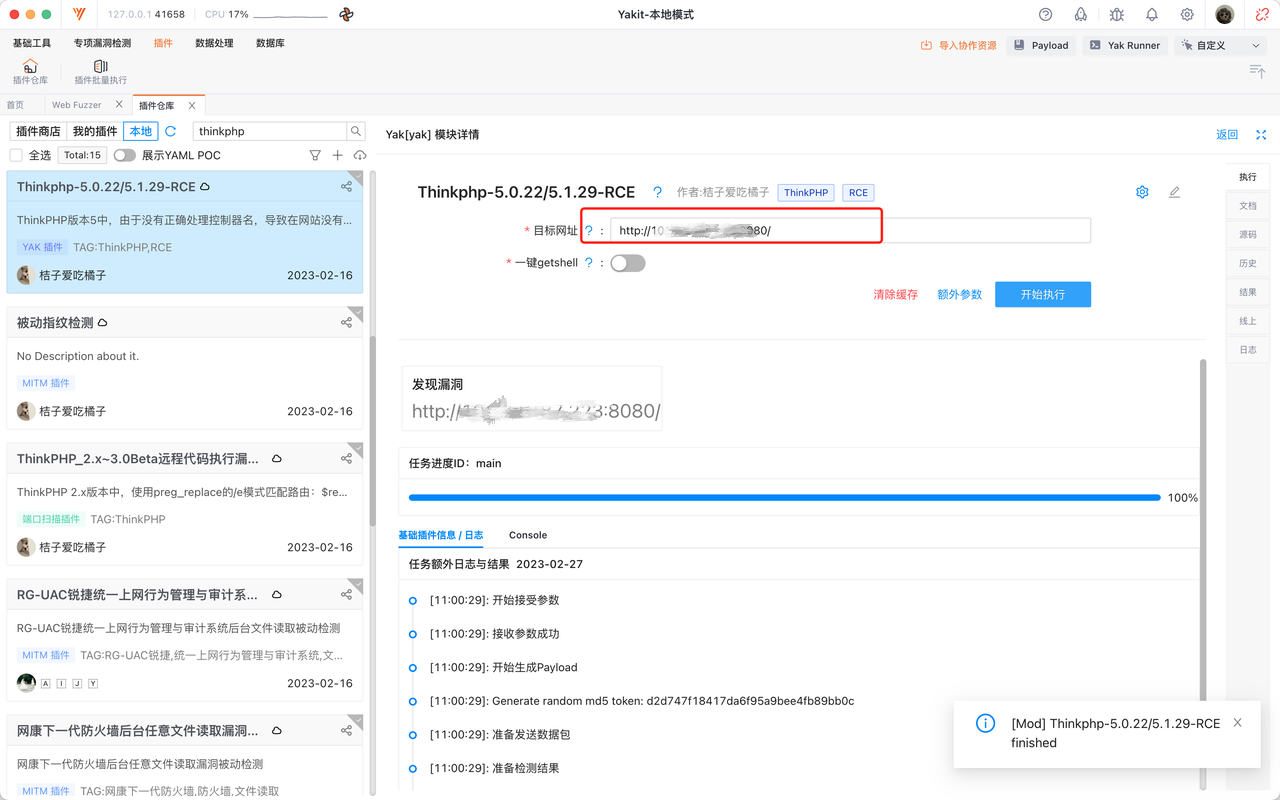Image resolution: width=1280 pixels, height=800 pixels.
Task: Close the 插件仓库 tab
Action: coord(192,105)
